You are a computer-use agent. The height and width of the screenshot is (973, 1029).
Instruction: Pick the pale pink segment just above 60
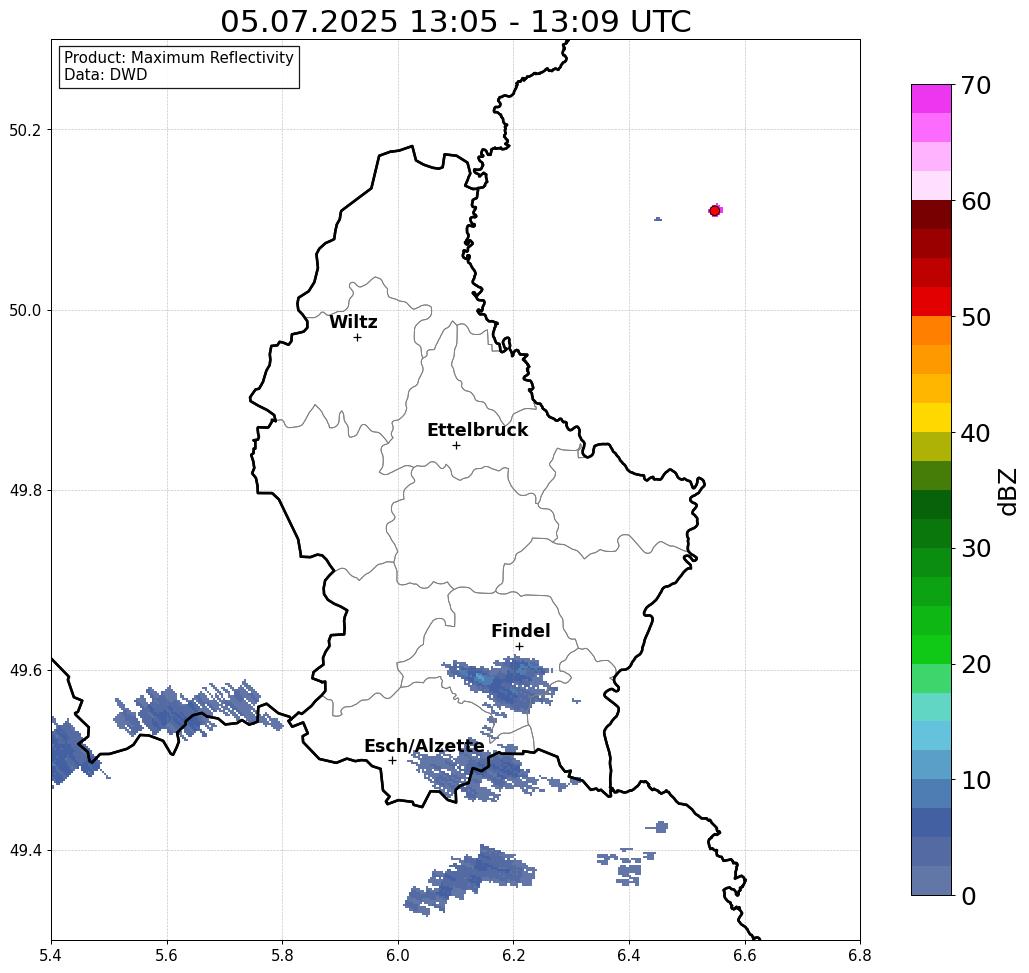click(x=931, y=186)
